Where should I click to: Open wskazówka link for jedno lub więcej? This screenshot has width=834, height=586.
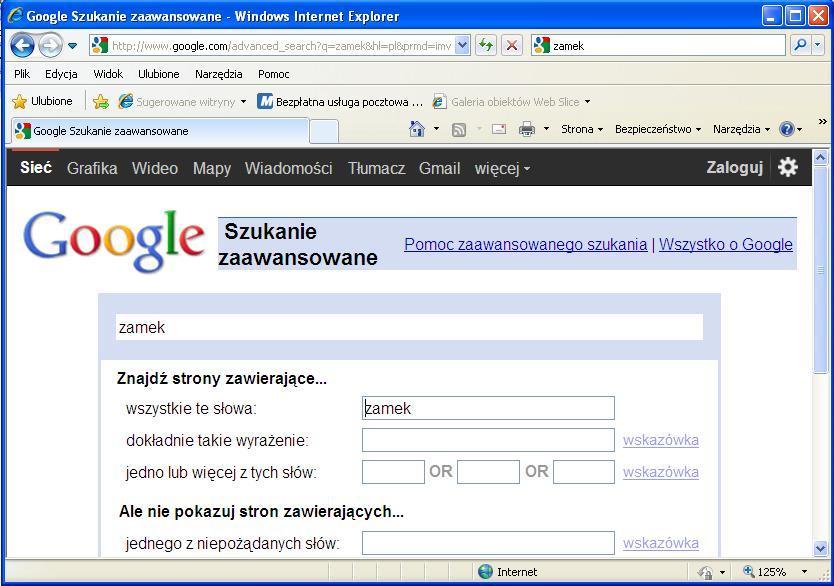pyautogui.click(x=661, y=472)
